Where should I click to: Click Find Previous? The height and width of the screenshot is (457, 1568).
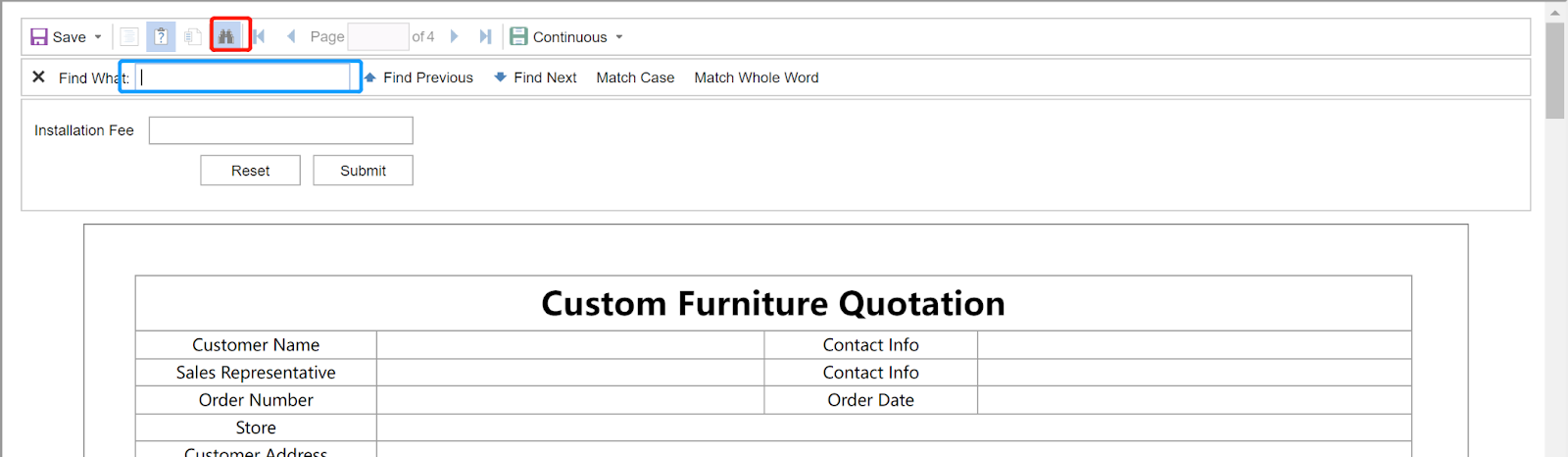click(418, 77)
